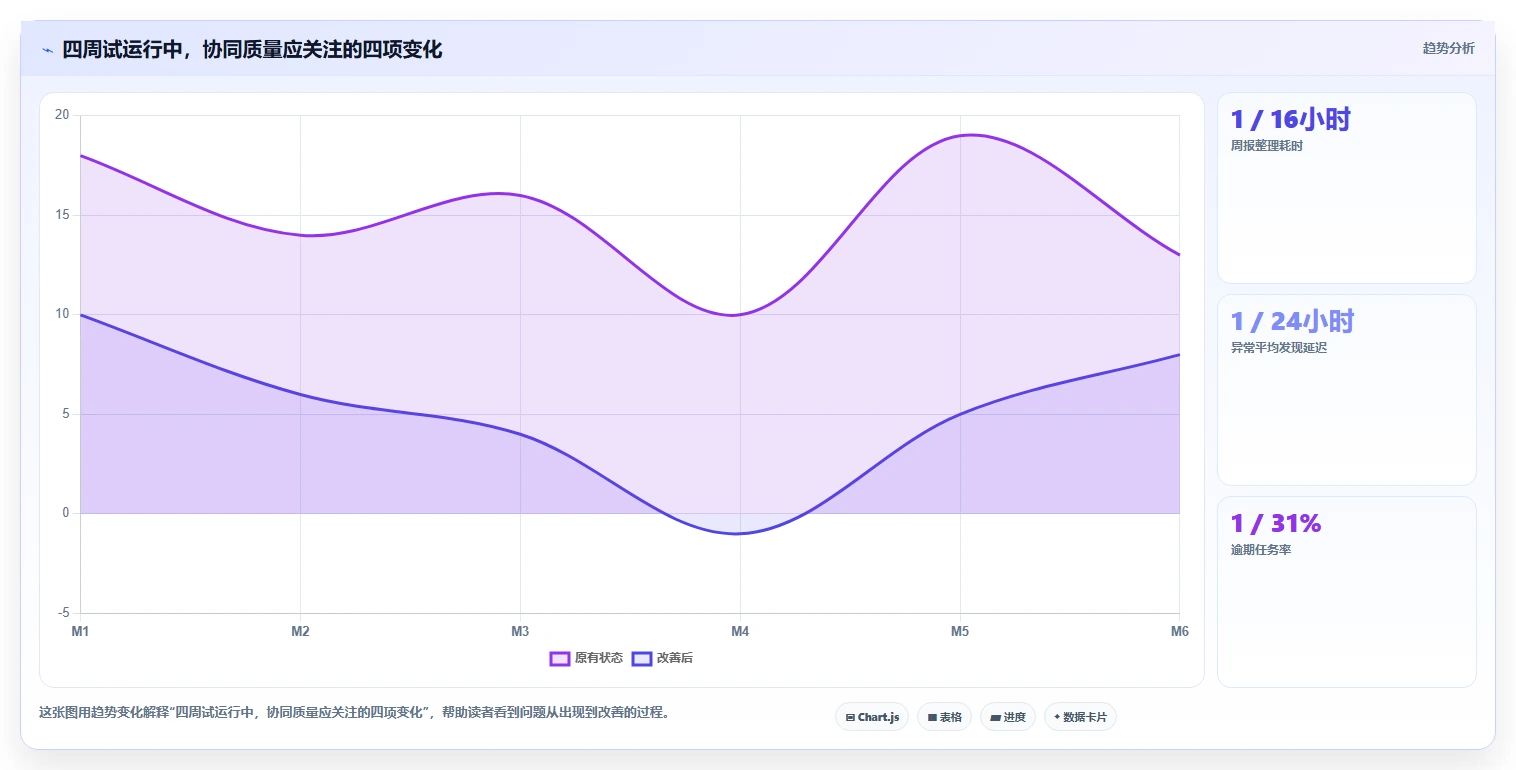Image resolution: width=1516 pixels, height=770 pixels.
Task: Click the 改善后 line's dip at M4
Action: click(x=740, y=533)
